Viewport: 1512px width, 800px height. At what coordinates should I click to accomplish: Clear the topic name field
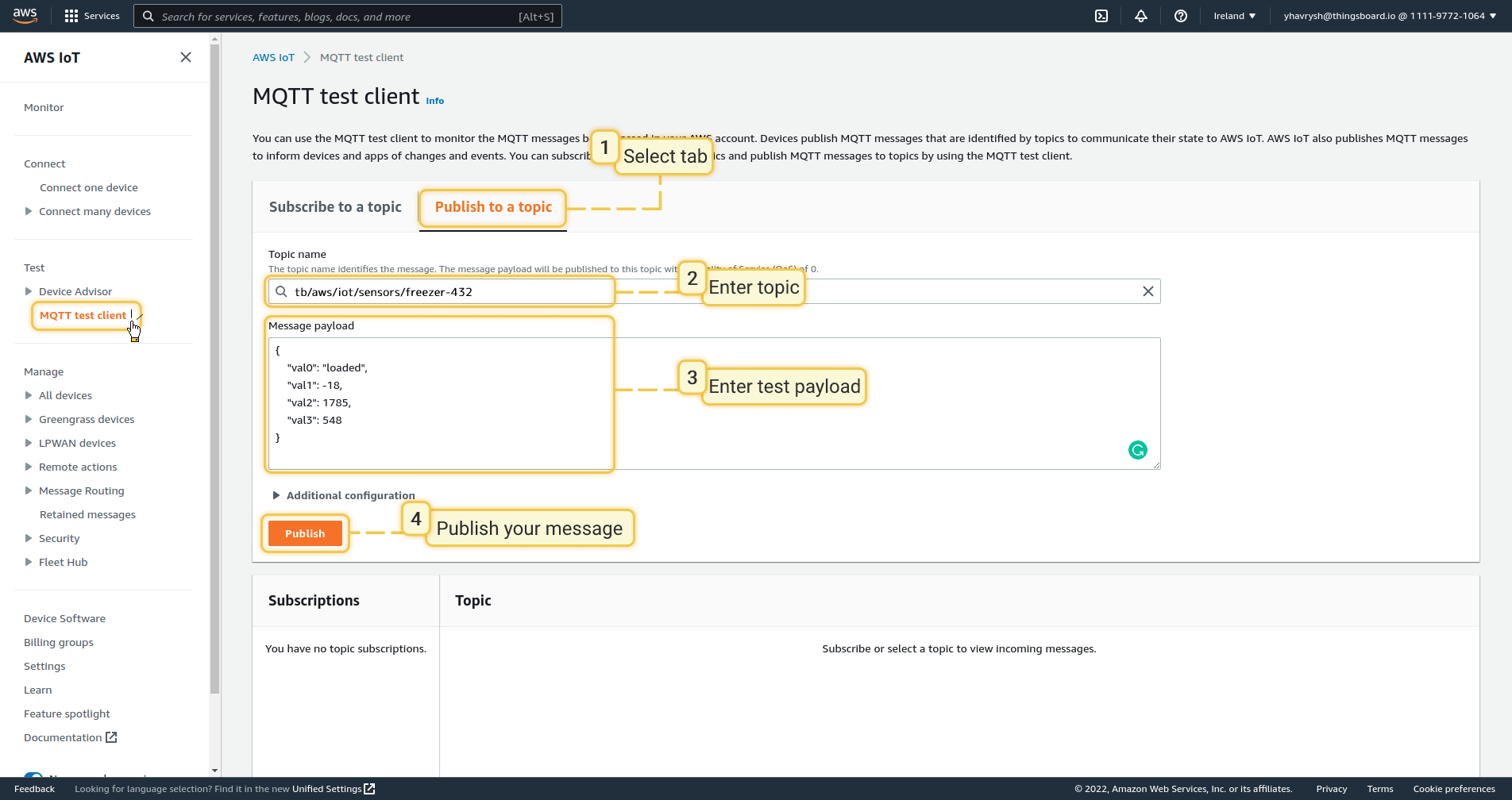tap(1147, 291)
